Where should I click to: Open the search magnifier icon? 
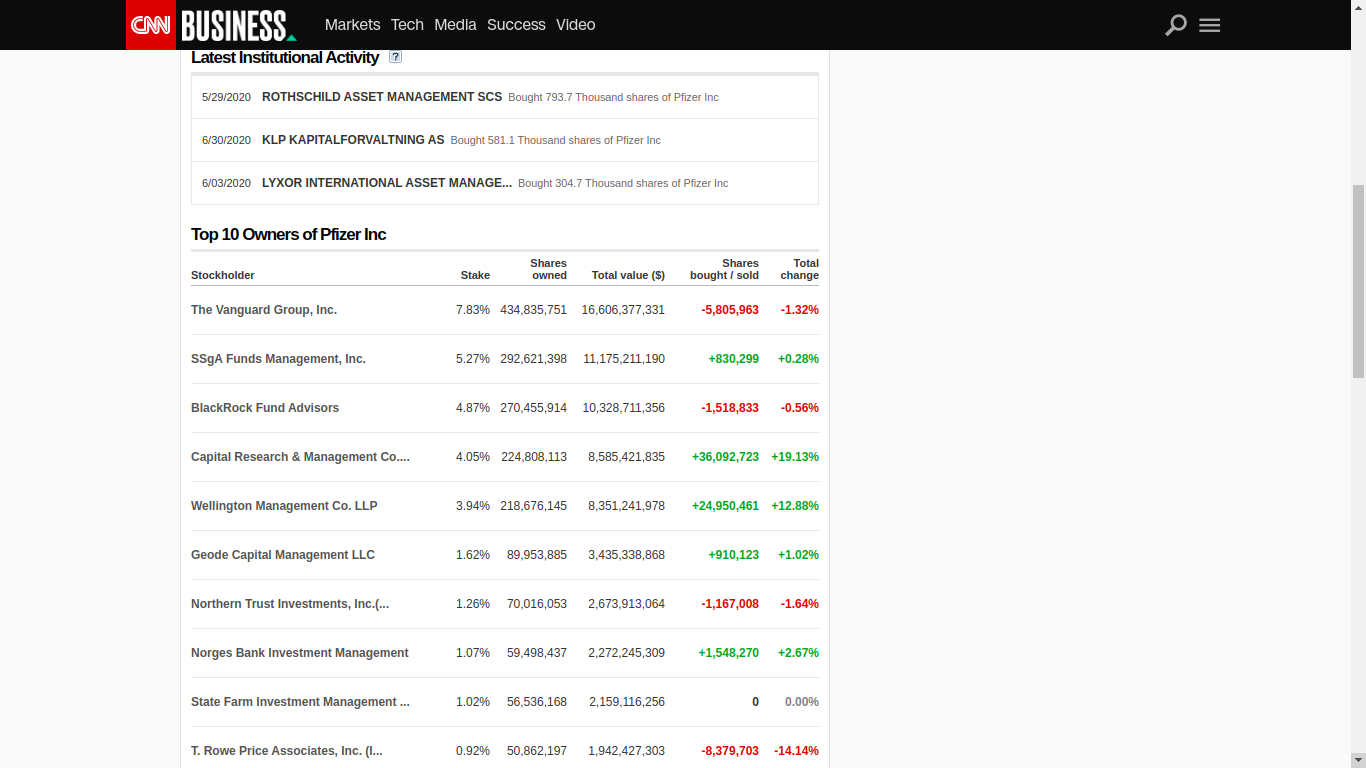point(1176,25)
